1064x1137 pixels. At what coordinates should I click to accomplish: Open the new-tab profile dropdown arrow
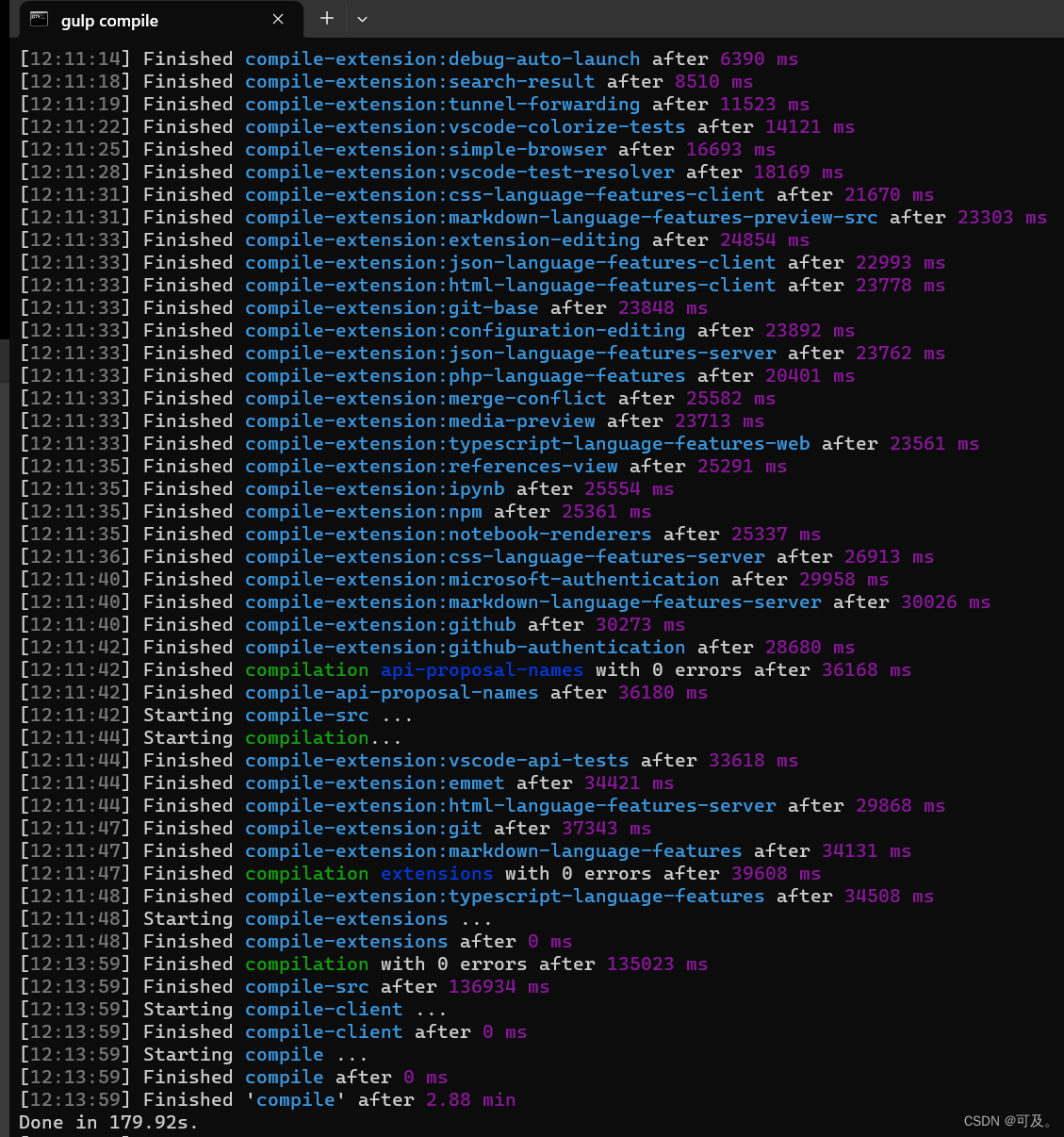(x=363, y=19)
